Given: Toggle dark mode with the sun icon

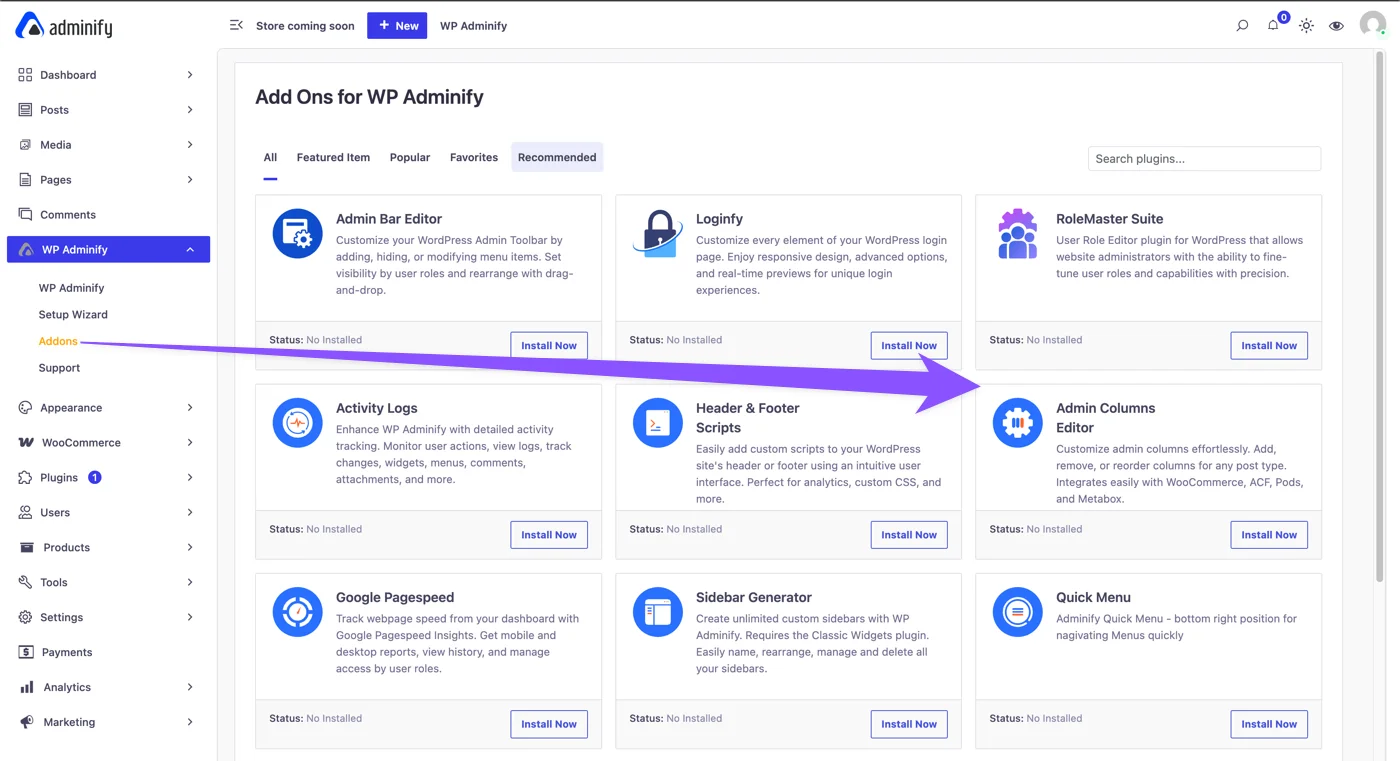Looking at the screenshot, I should [x=1306, y=25].
